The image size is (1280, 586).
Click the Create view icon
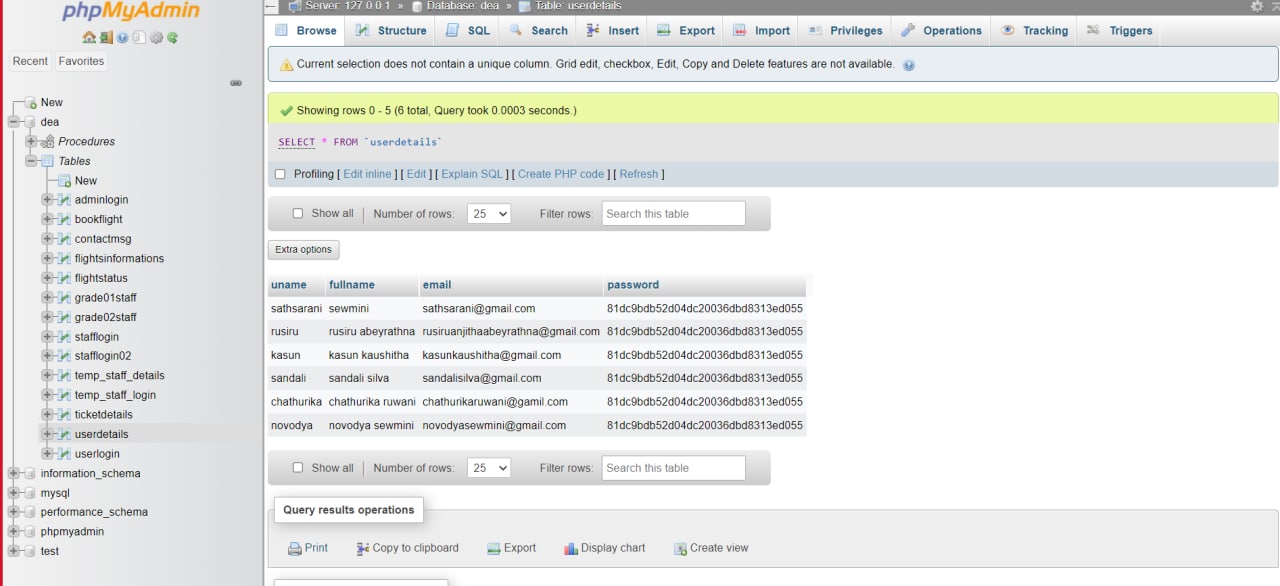point(680,548)
